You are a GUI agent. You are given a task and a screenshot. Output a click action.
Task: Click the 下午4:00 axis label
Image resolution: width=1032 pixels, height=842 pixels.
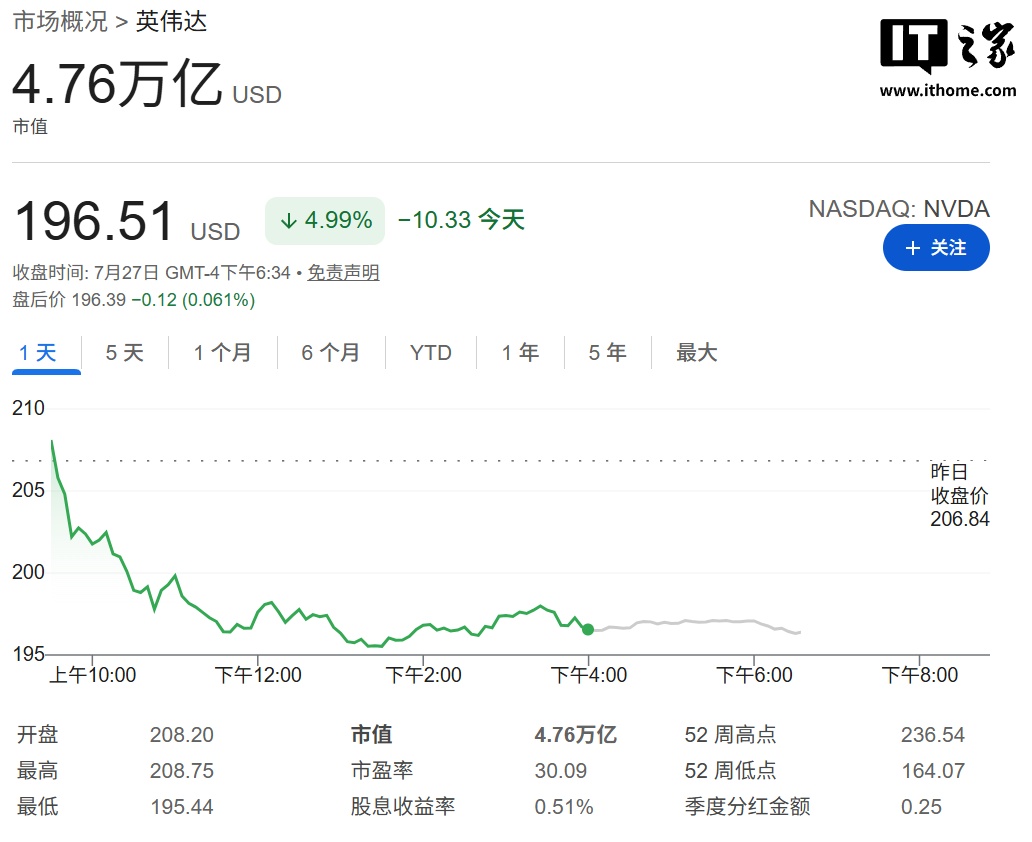588,675
